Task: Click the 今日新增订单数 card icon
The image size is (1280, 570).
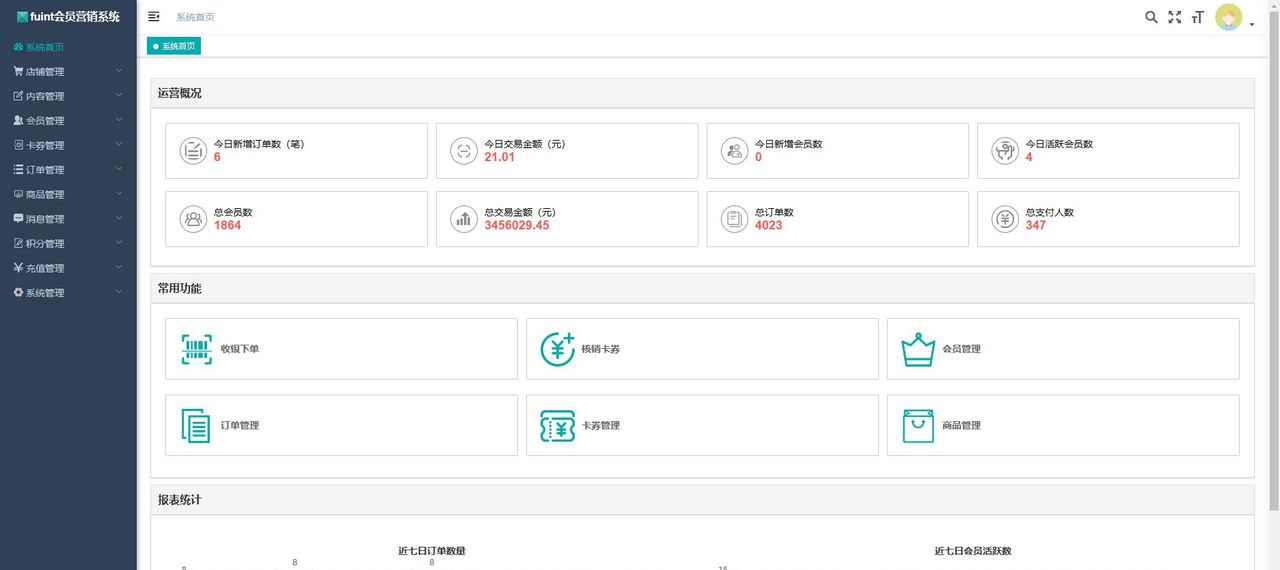Action: (x=193, y=151)
